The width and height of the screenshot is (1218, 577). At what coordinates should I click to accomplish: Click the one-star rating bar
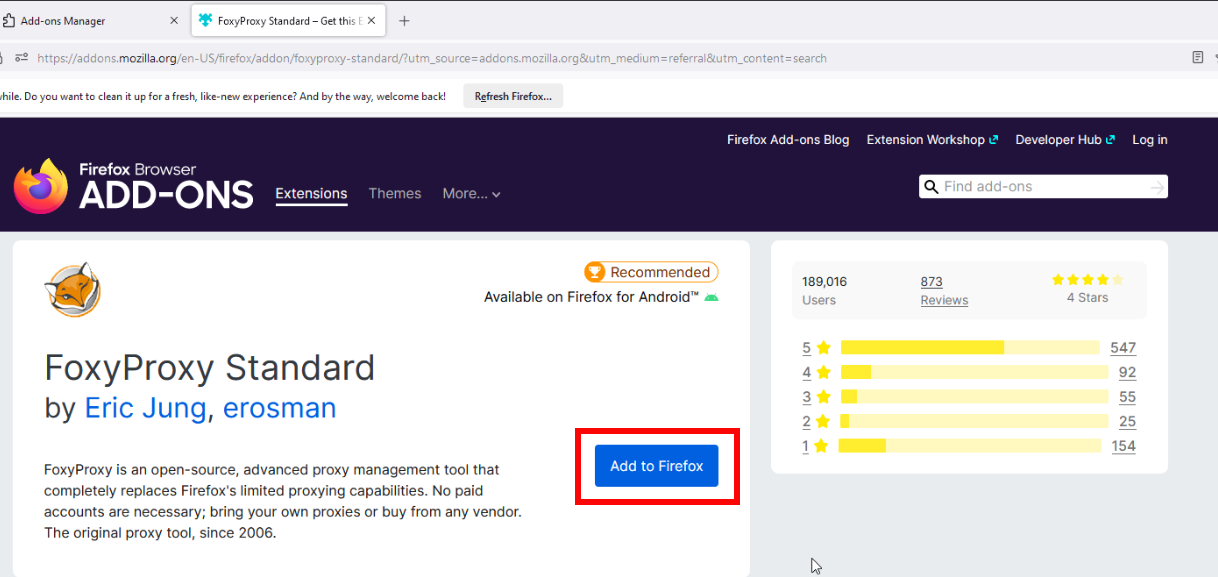point(970,446)
